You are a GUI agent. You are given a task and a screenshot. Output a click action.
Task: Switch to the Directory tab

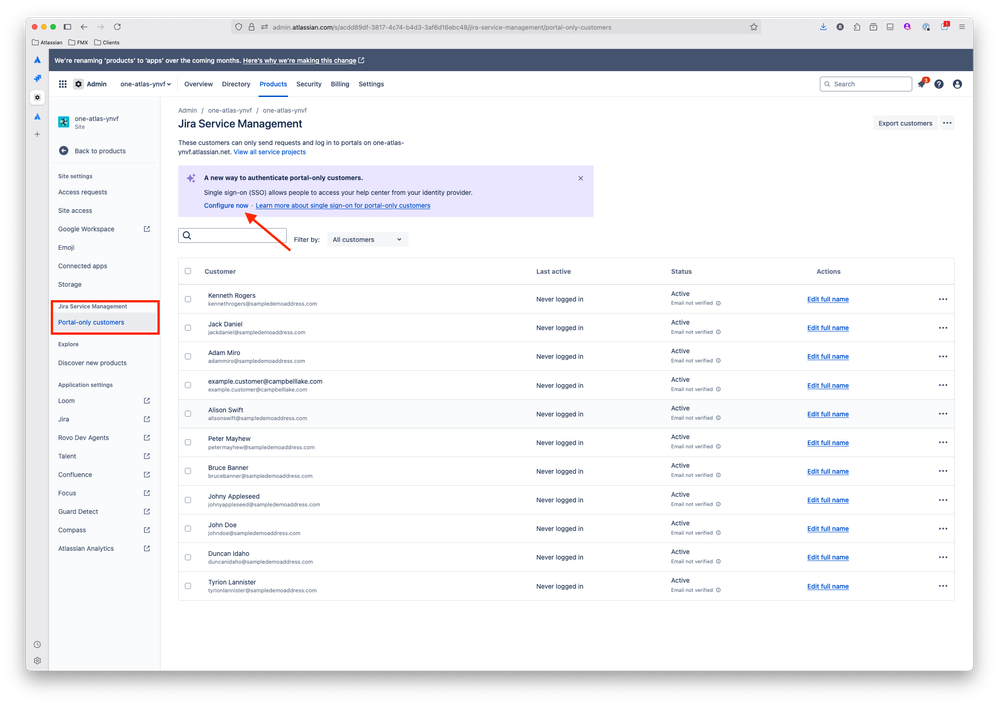tap(236, 84)
